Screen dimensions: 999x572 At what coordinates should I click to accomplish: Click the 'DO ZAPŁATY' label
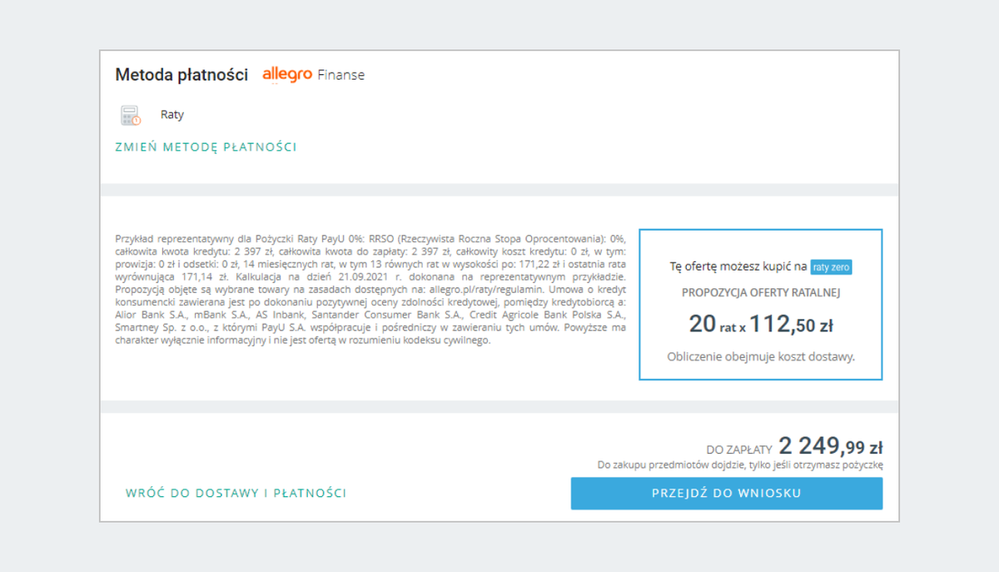[739, 450]
